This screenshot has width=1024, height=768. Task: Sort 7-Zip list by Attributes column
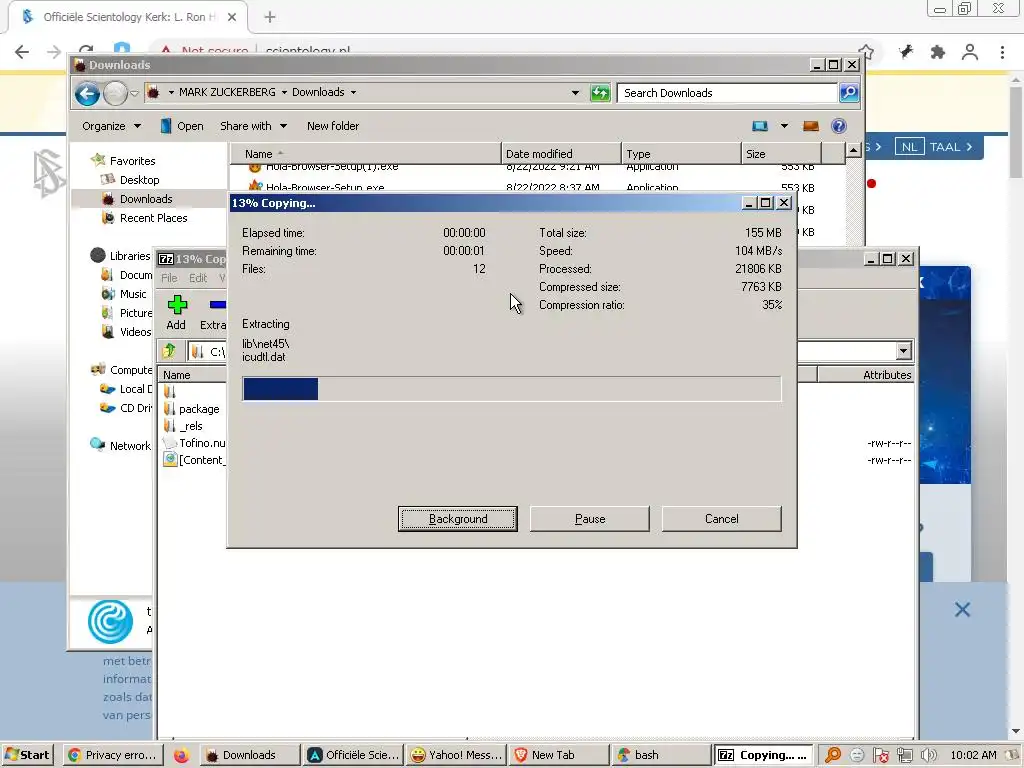(865, 375)
